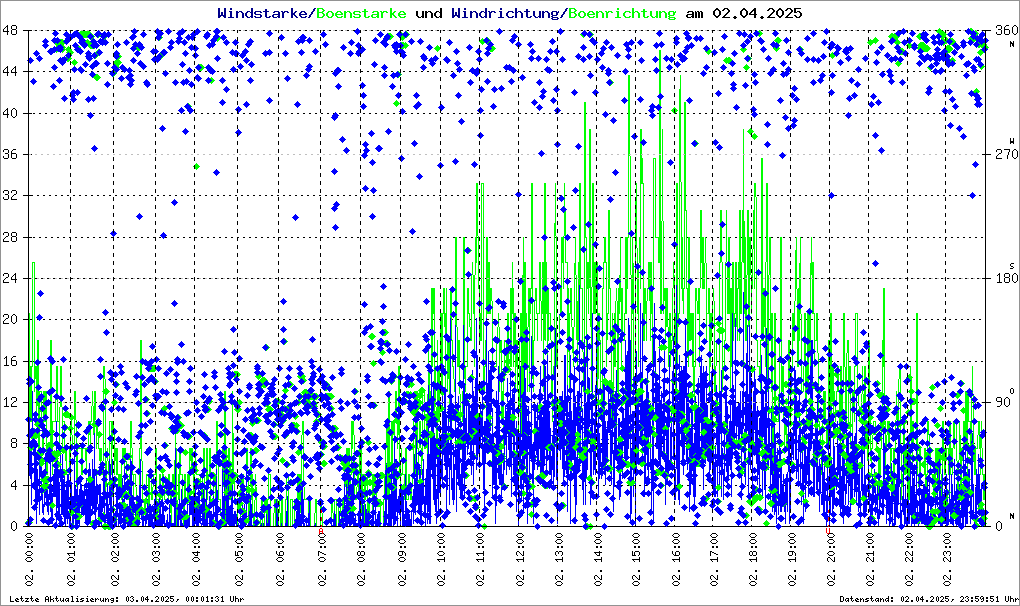Image resolution: width=1020 pixels, height=606 pixels.
Task: Select the left axis value '32'
Action: coord(9,196)
